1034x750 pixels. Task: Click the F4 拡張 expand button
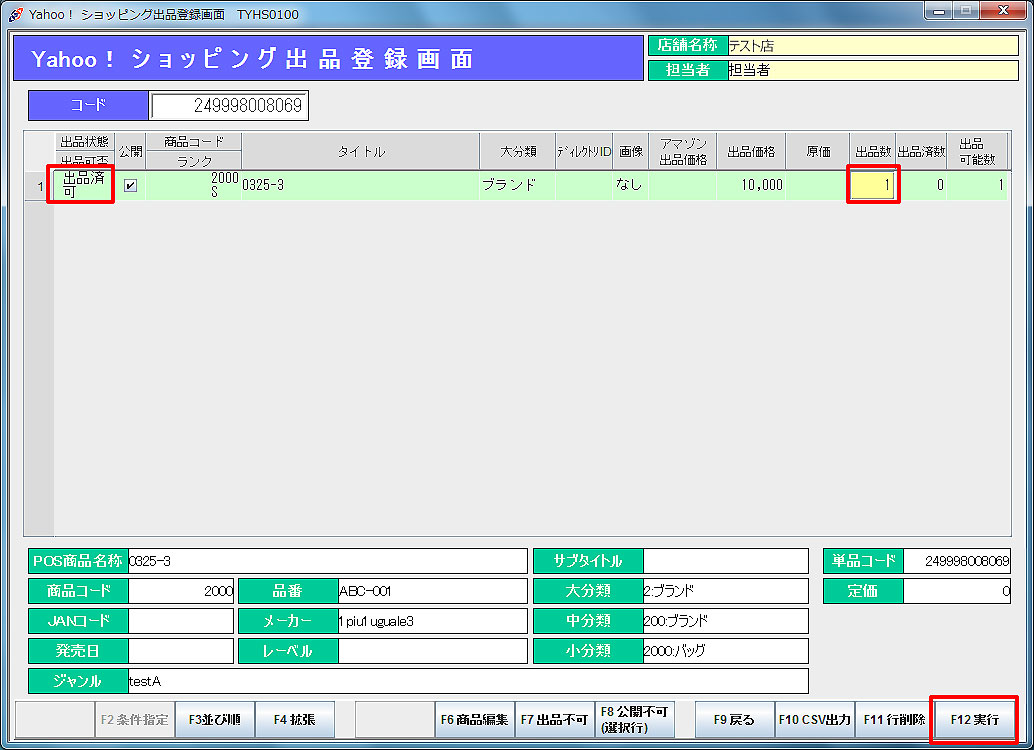click(294, 719)
